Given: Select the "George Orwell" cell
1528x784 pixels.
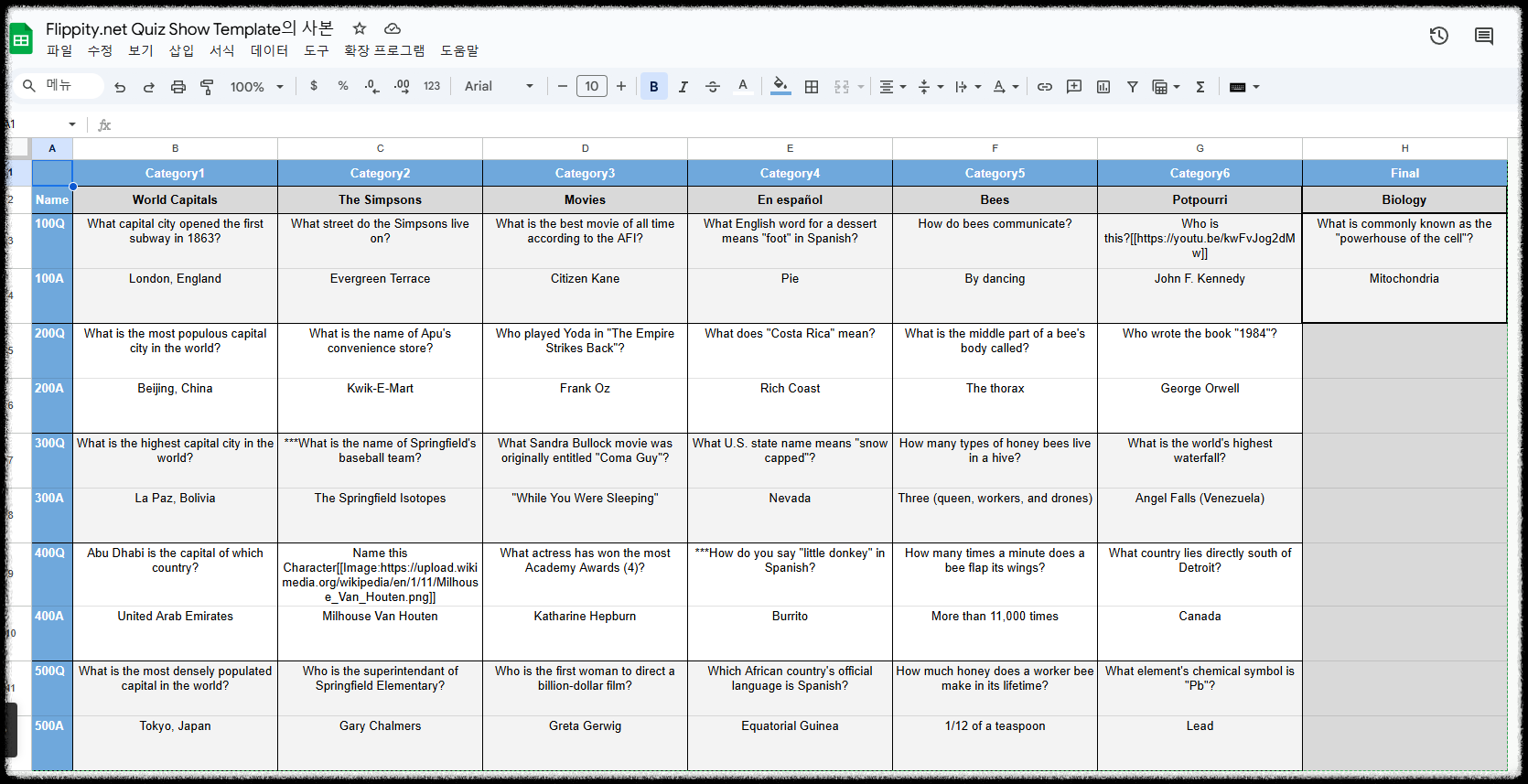Looking at the screenshot, I should (x=1200, y=405).
